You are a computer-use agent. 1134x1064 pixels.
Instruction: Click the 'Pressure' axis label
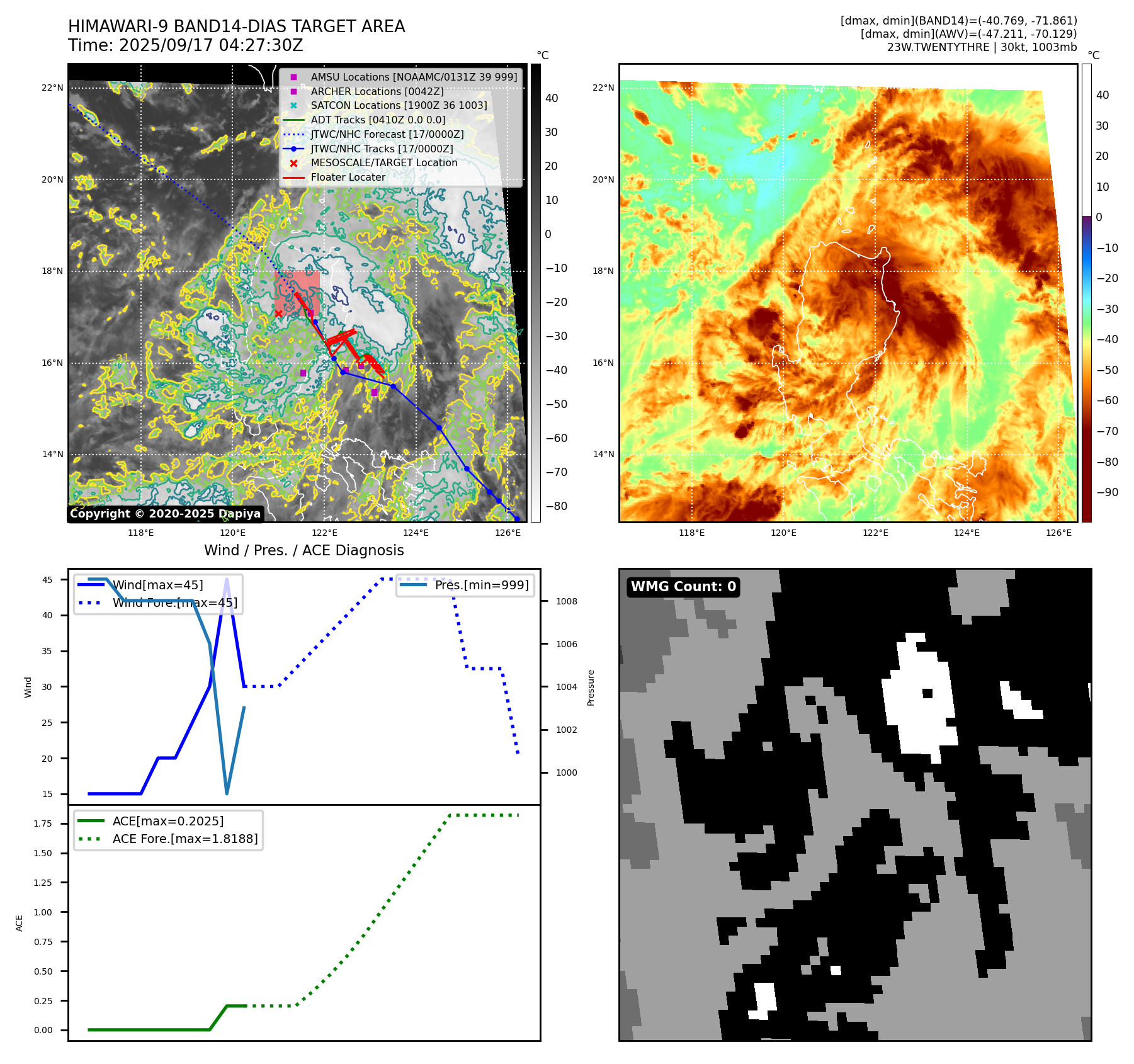(591, 688)
